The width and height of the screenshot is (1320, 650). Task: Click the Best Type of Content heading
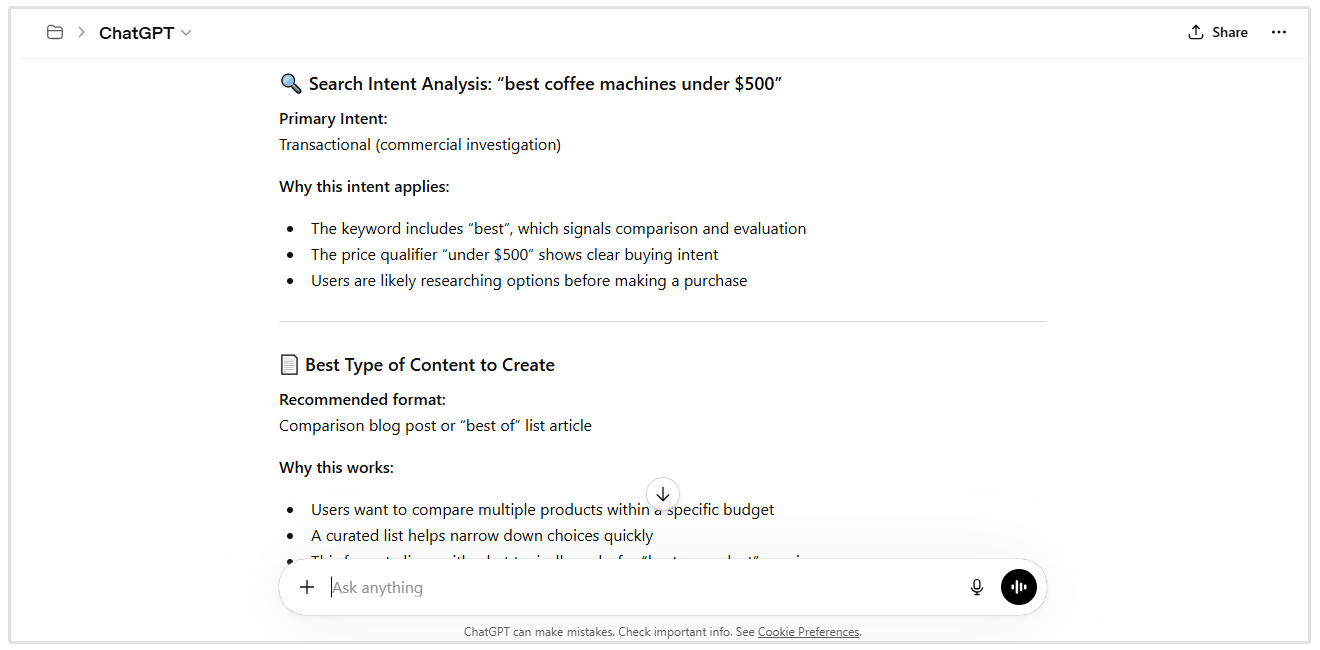tap(430, 365)
